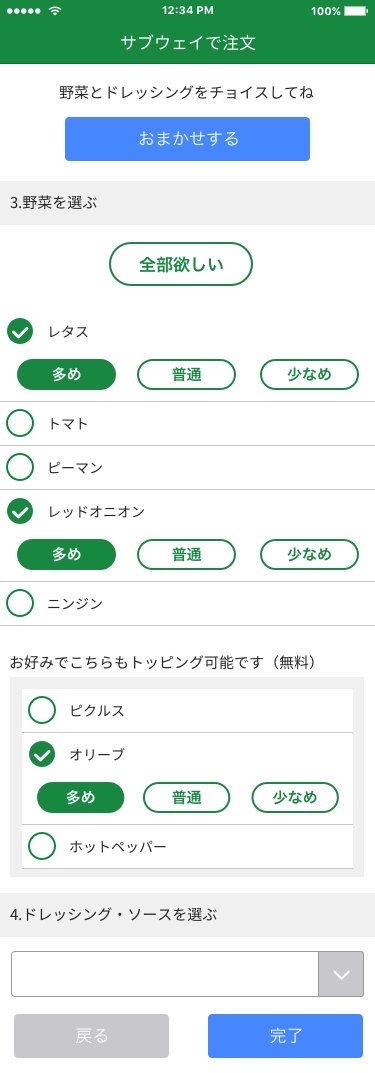Uncheck レッドオニオン checkmark

pos(20,511)
